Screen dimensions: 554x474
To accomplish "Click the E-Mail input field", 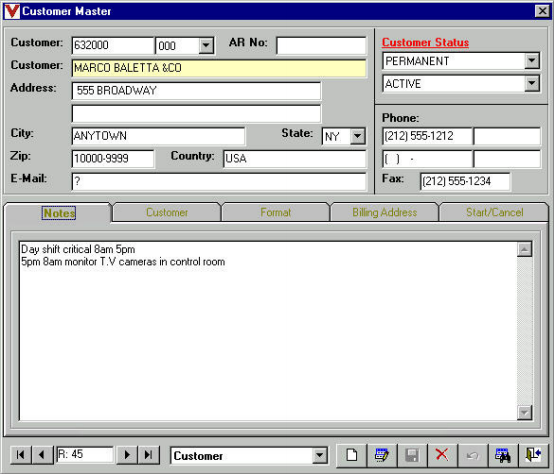I will click(219, 182).
